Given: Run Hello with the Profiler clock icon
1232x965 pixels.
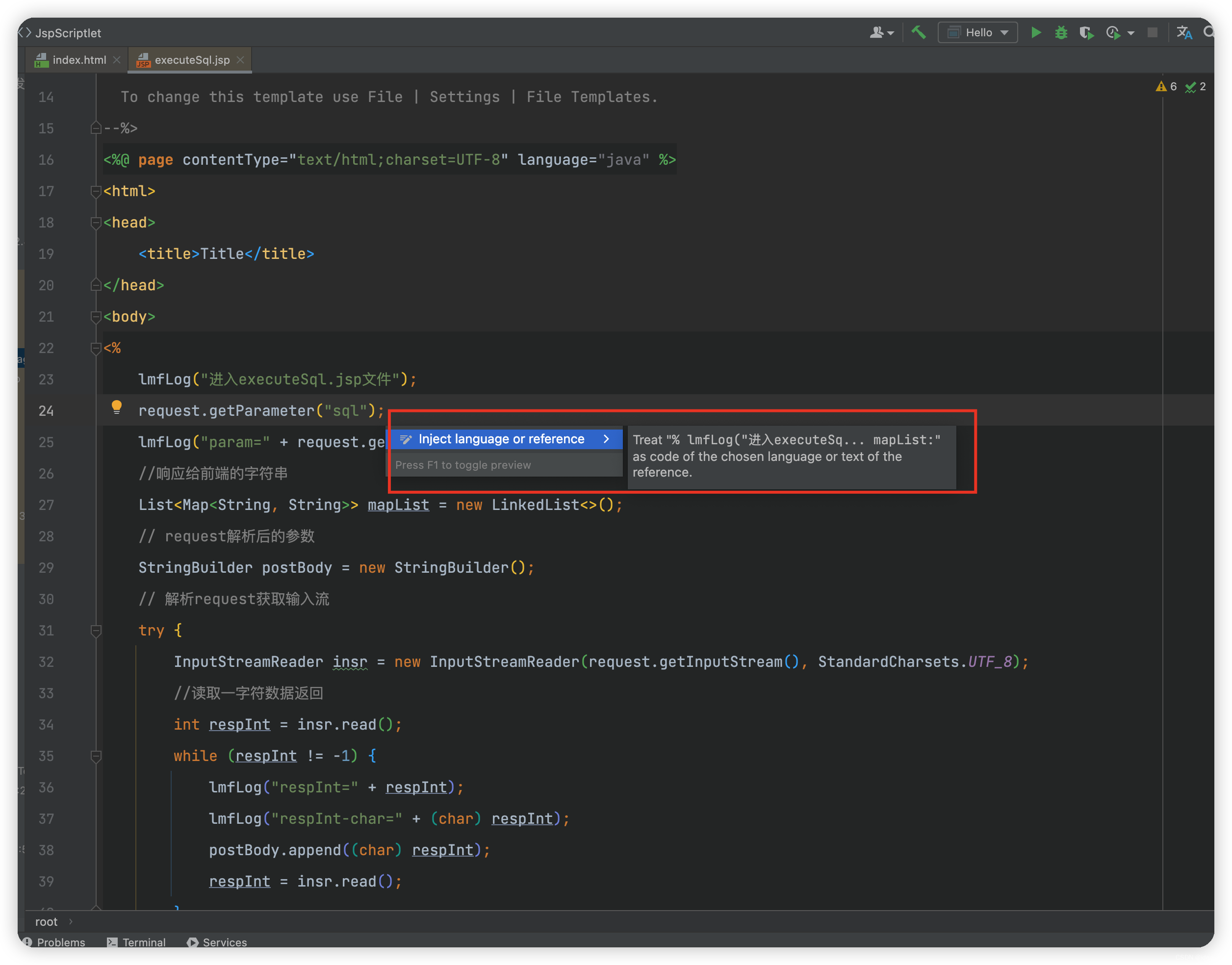Looking at the screenshot, I should [x=1113, y=33].
